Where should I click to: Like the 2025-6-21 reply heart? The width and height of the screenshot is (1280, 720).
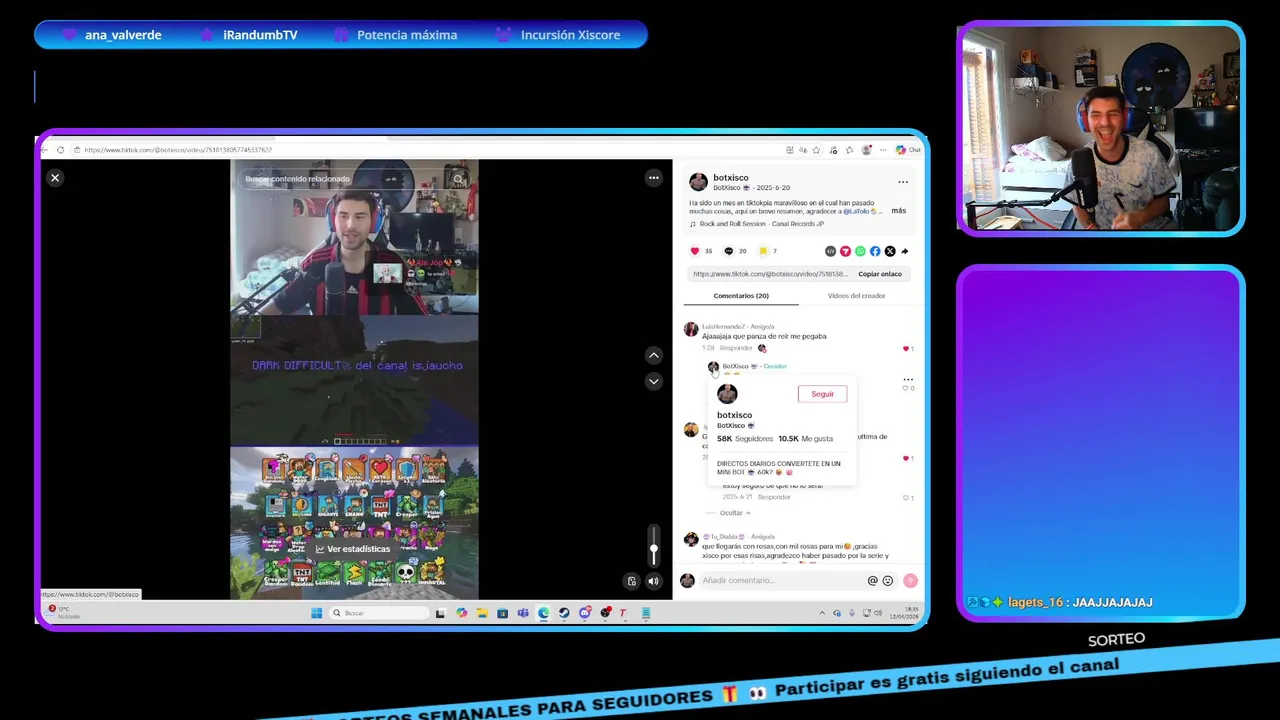point(906,498)
